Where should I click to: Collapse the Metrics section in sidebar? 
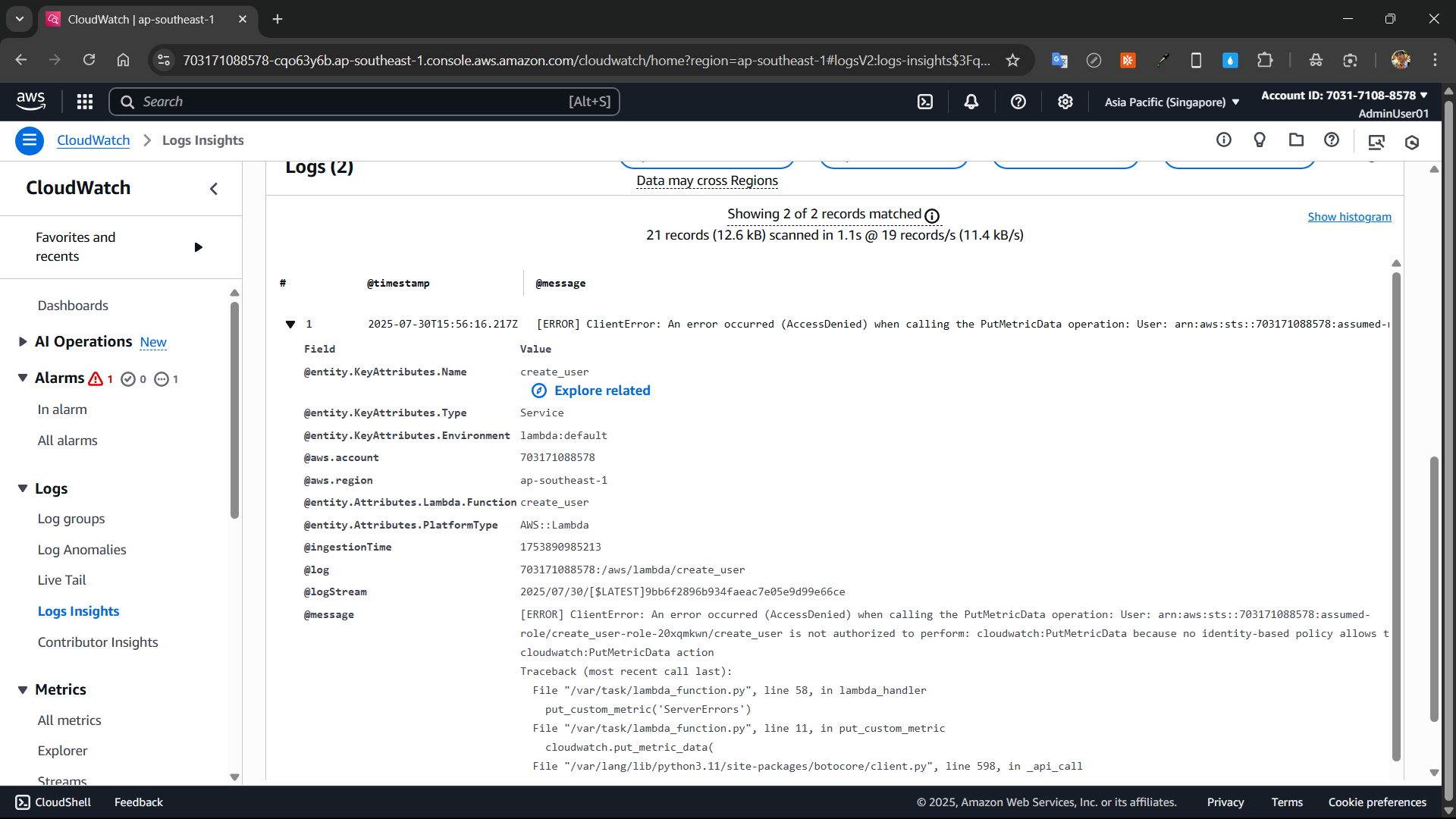(x=23, y=689)
